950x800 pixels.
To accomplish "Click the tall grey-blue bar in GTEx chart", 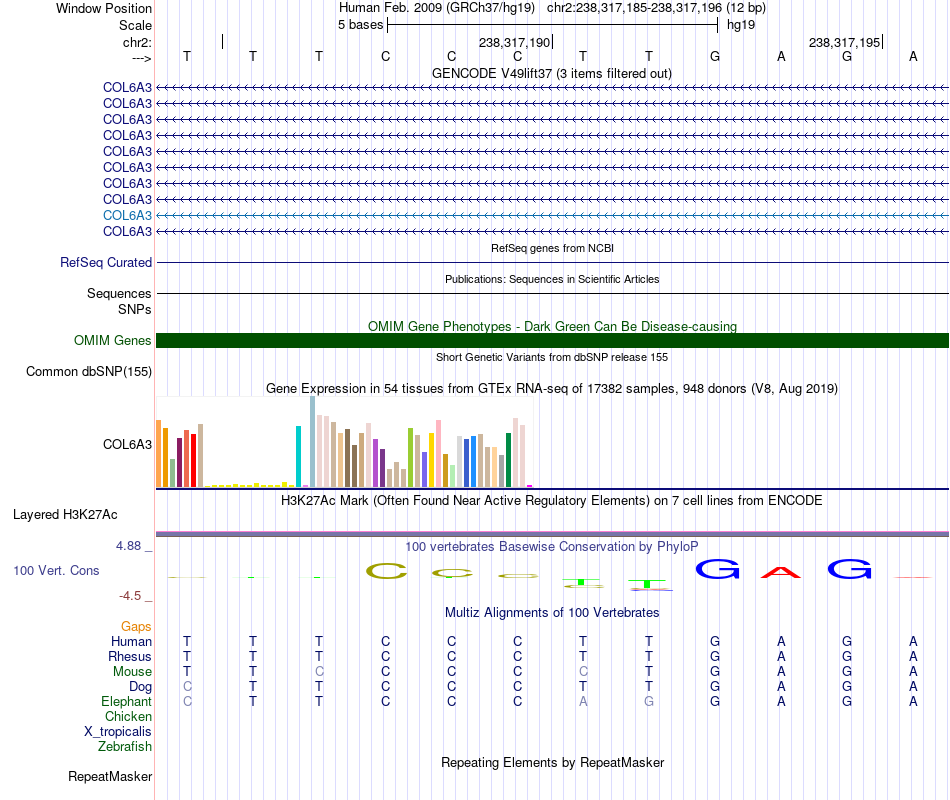I will pos(313,441).
